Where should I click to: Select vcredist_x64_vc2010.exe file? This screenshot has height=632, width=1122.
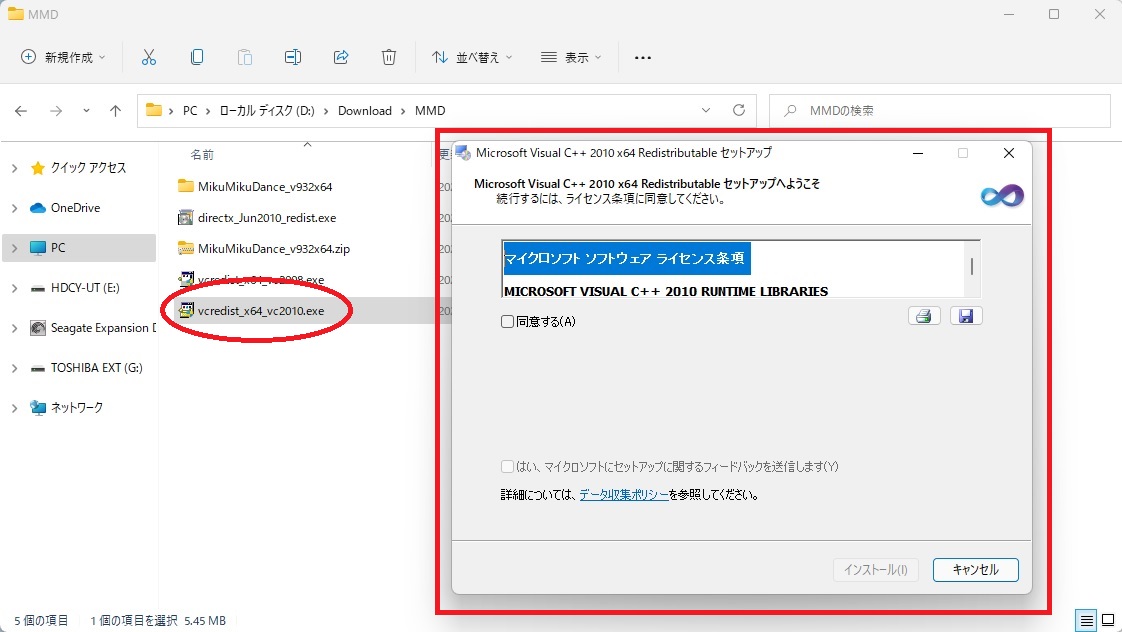[260, 311]
